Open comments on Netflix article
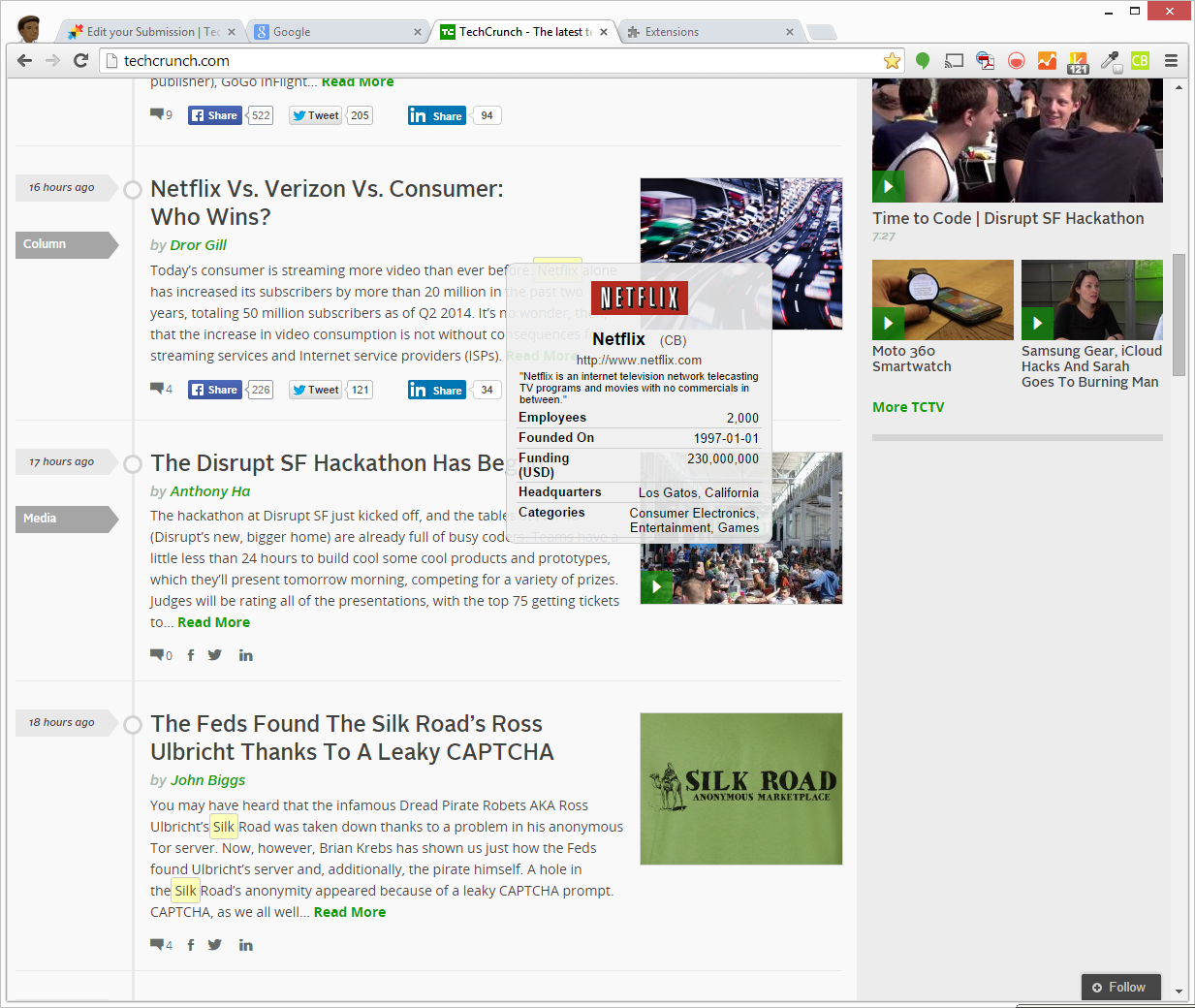Viewport: 1195px width, 1008px height. tap(161, 389)
